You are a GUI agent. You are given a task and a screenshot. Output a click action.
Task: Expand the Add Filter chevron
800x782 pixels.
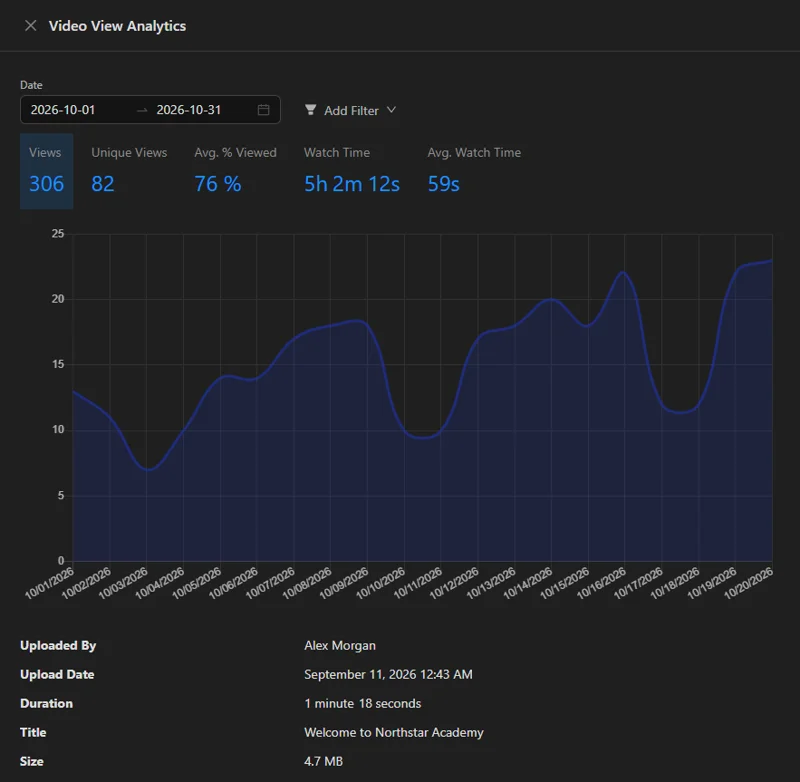[391, 110]
